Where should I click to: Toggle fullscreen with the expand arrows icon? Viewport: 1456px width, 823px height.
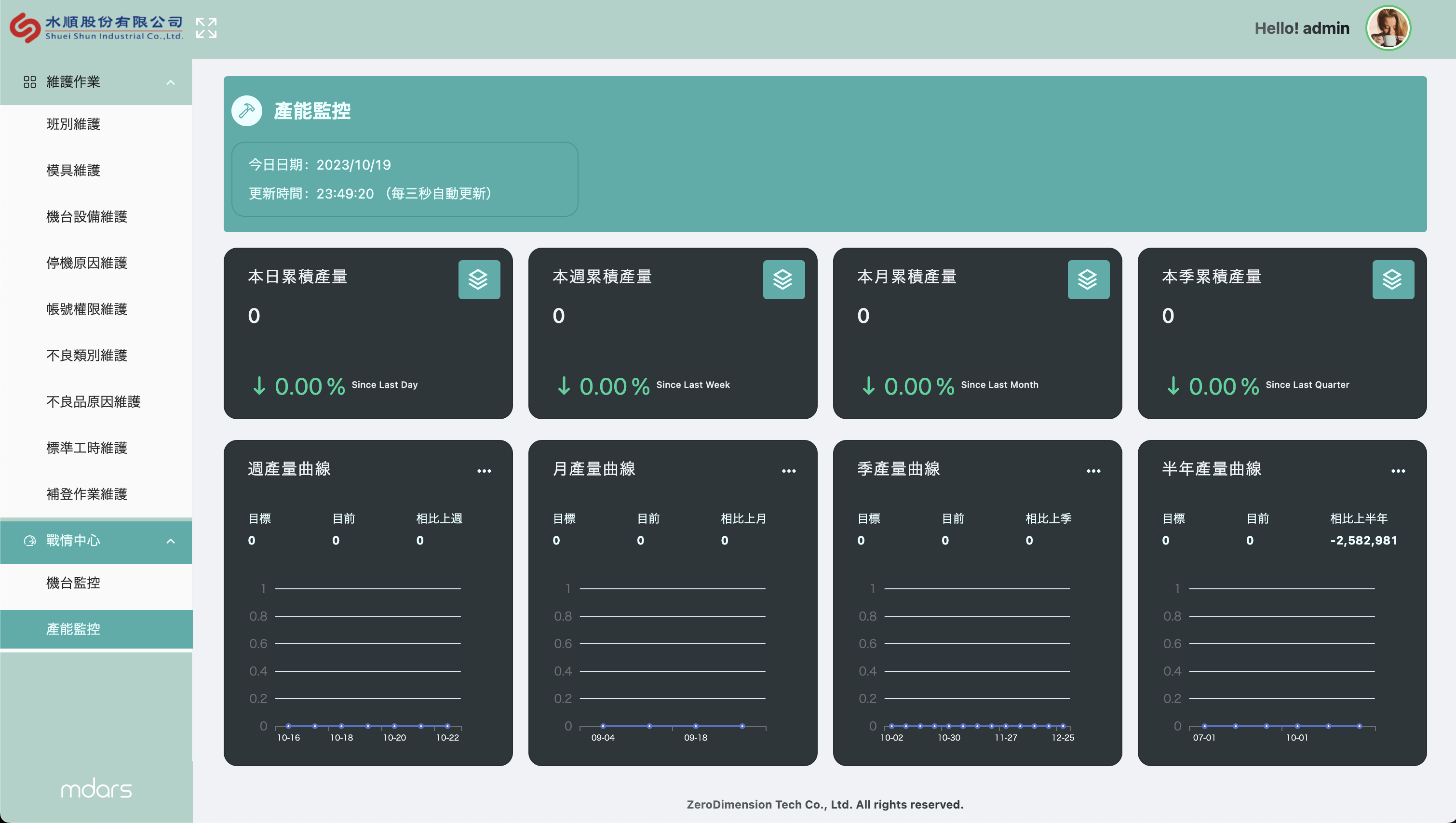[206, 27]
